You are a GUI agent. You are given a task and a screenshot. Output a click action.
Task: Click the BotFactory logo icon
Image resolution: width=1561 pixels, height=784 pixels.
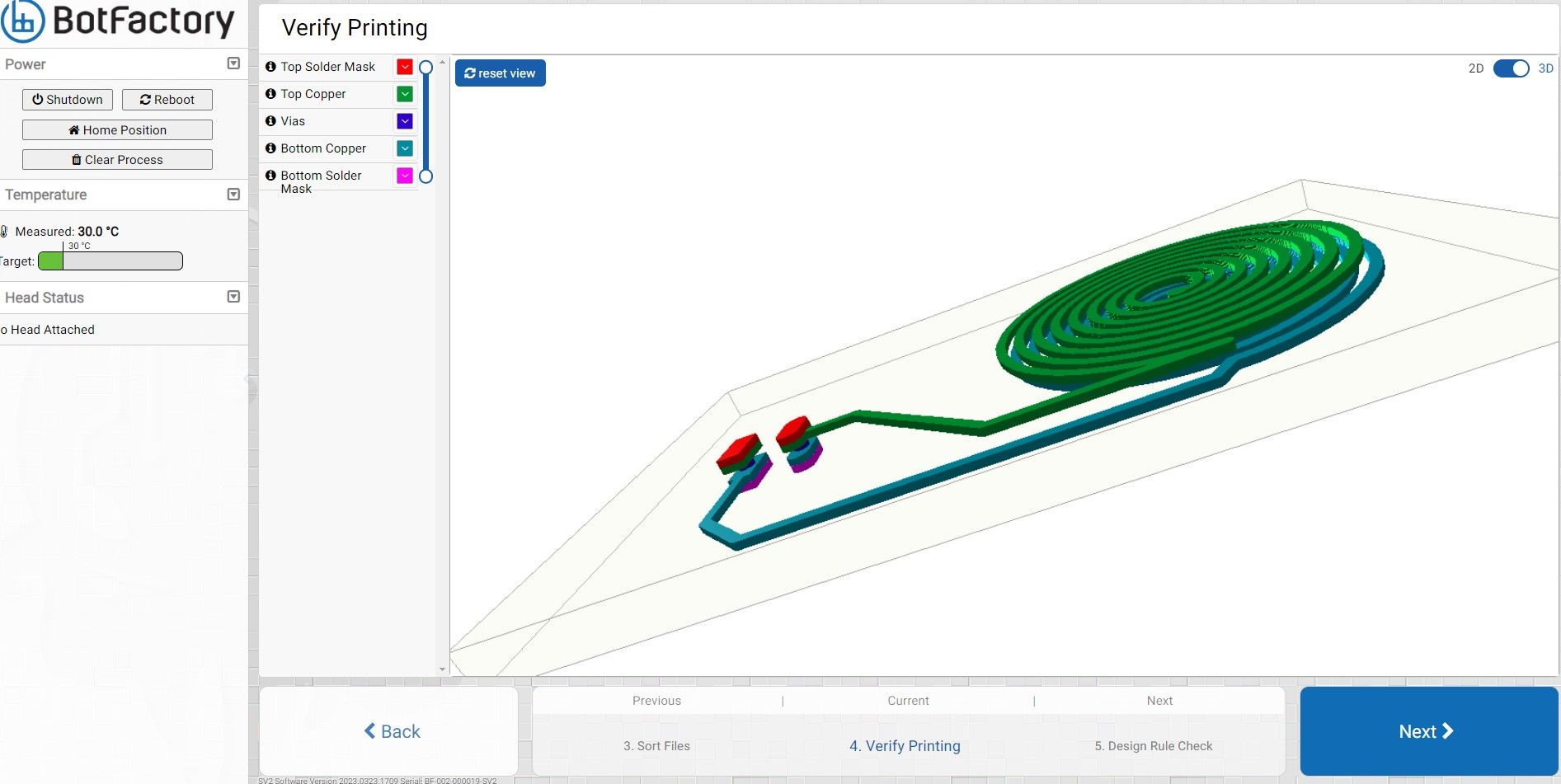click(22, 21)
